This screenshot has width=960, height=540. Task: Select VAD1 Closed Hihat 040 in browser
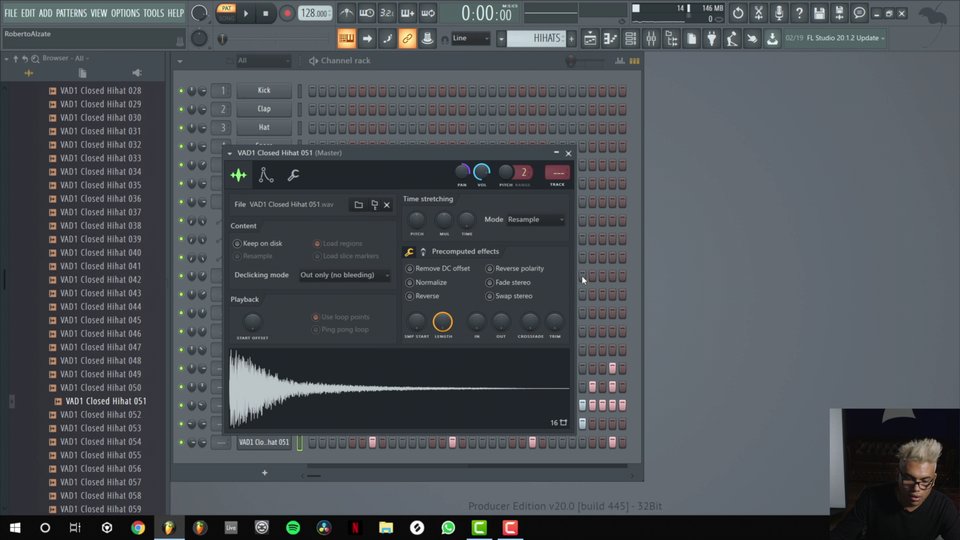tap(100, 253)
